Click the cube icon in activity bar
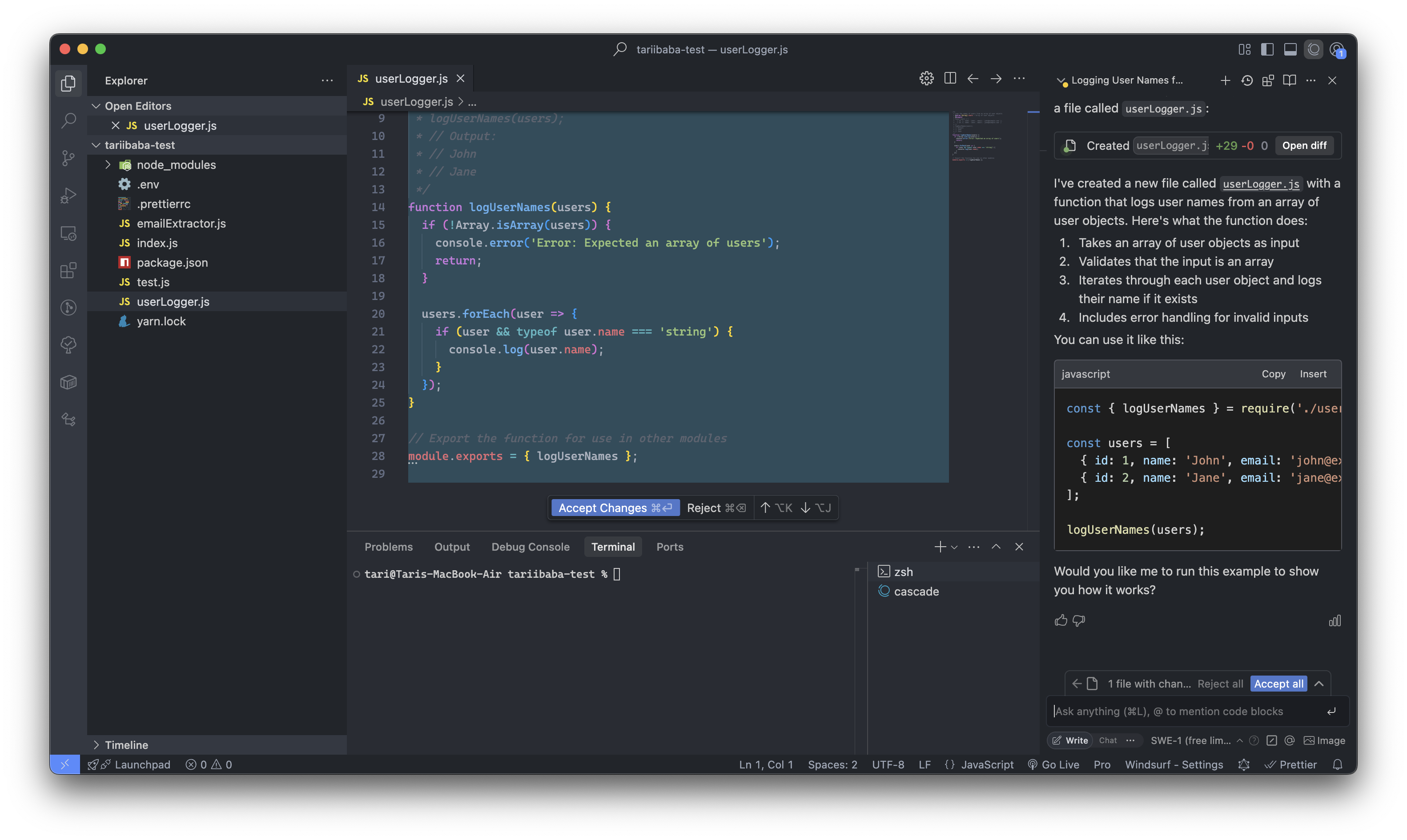Screen dimensions: 1407x840 point(68,382)
